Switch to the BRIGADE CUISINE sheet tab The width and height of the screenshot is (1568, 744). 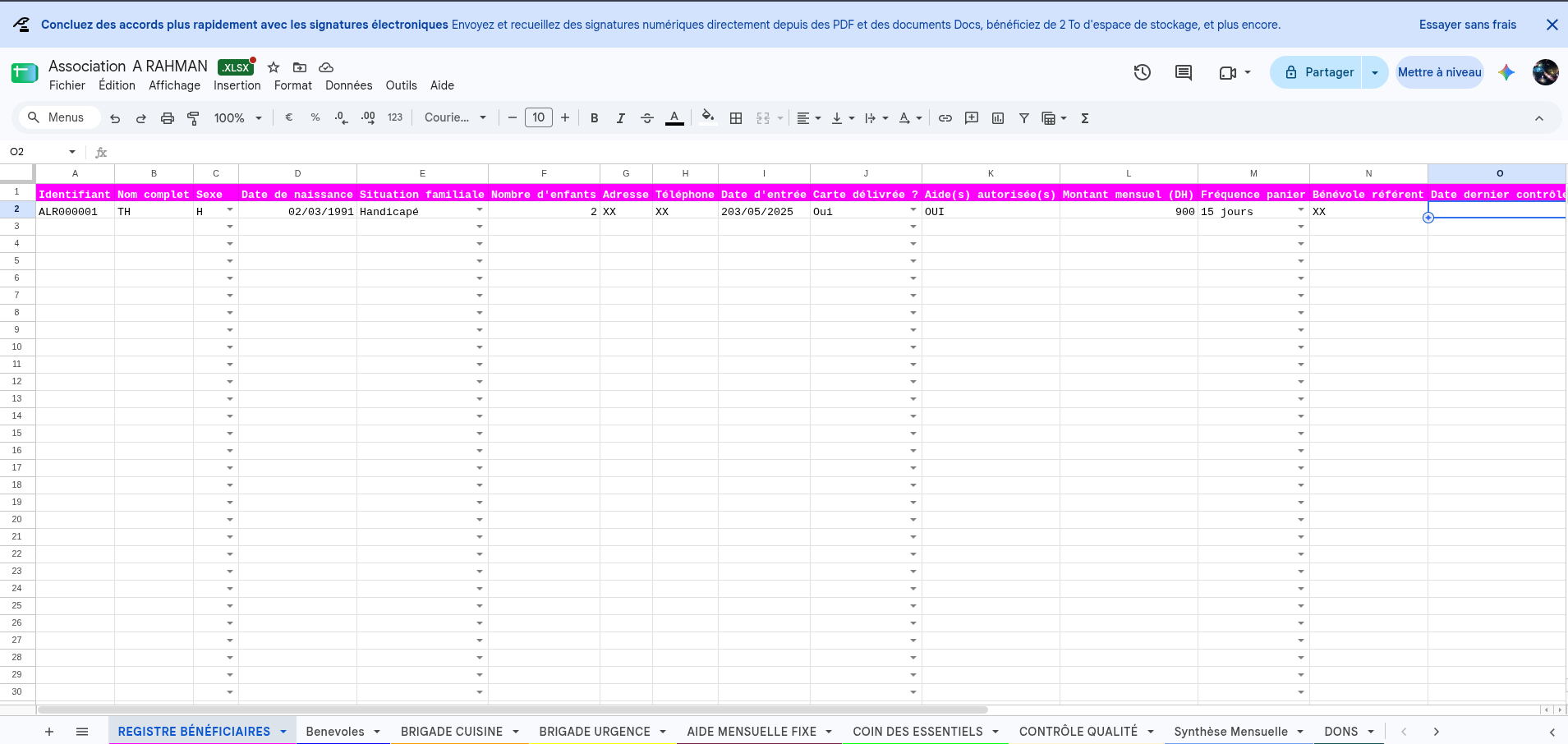point(452,732)
